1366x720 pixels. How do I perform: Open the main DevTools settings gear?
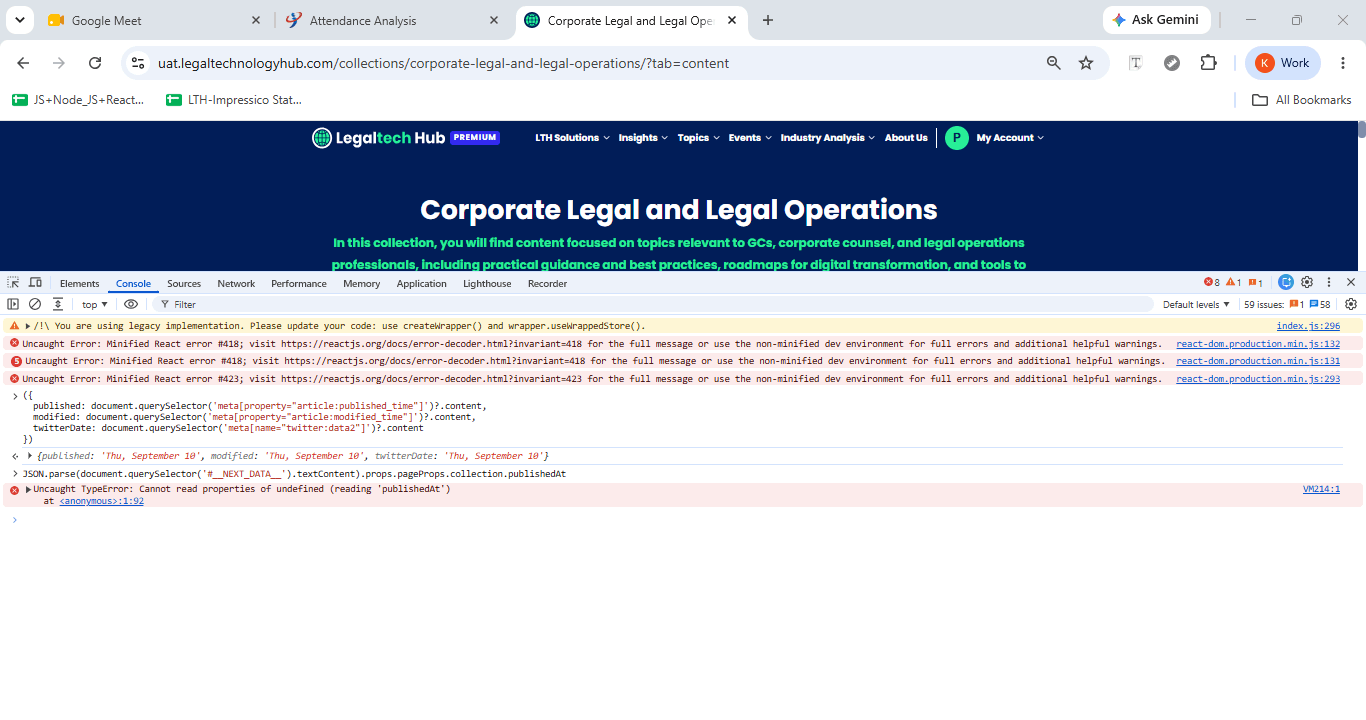pos(1307,283)
